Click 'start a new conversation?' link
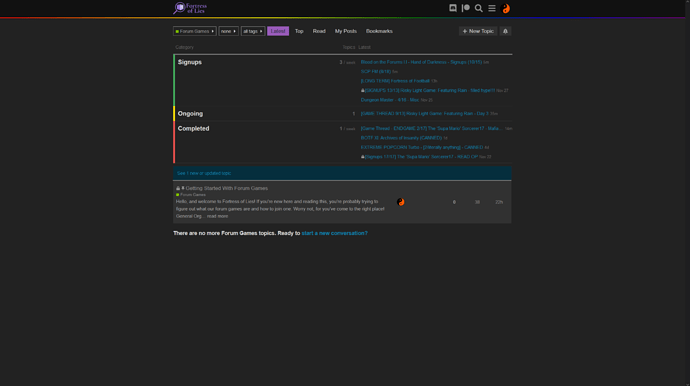The height and width of the screenshot is (386, 690). click(334, 233)
